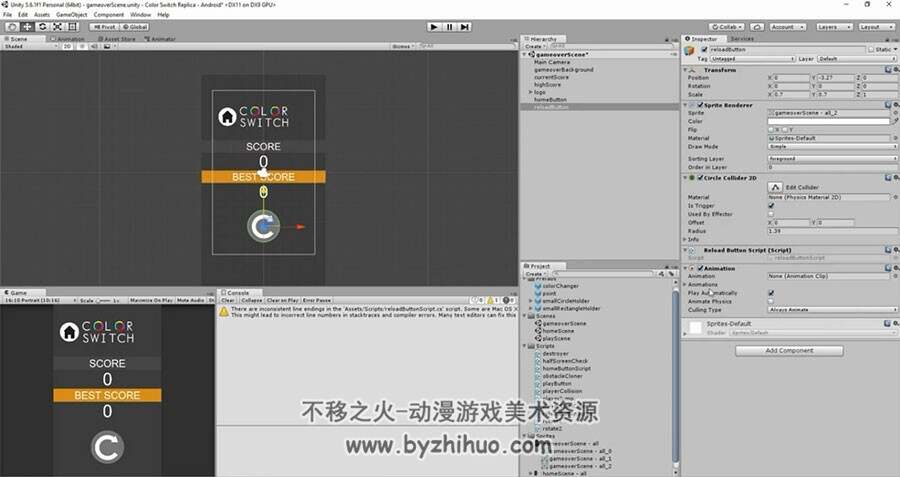Open the cloud services icon button
Viewport: 900px width, 477px height.
coord(757,27)
